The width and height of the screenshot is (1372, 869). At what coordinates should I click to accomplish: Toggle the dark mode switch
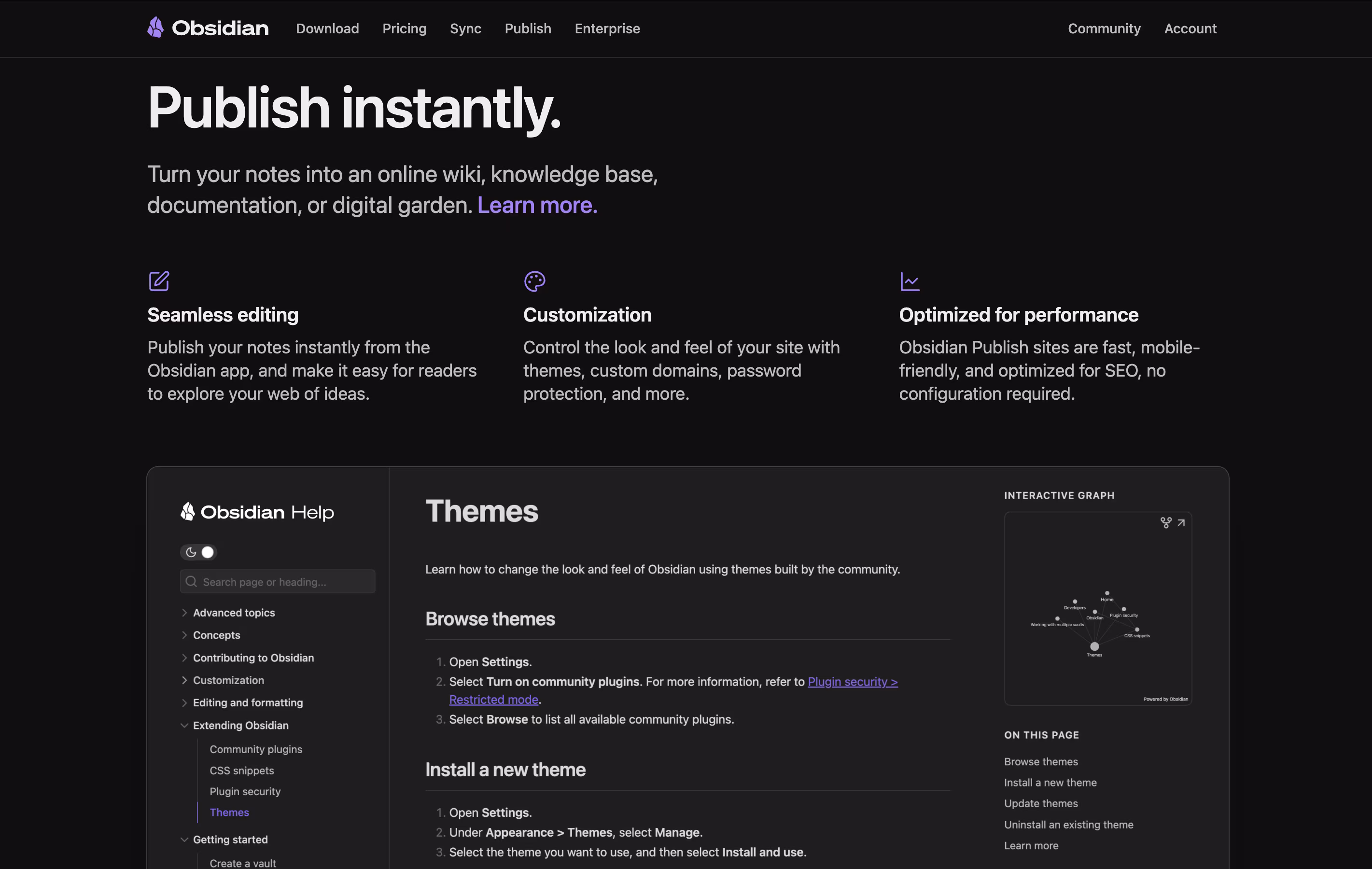coord(199,552)
